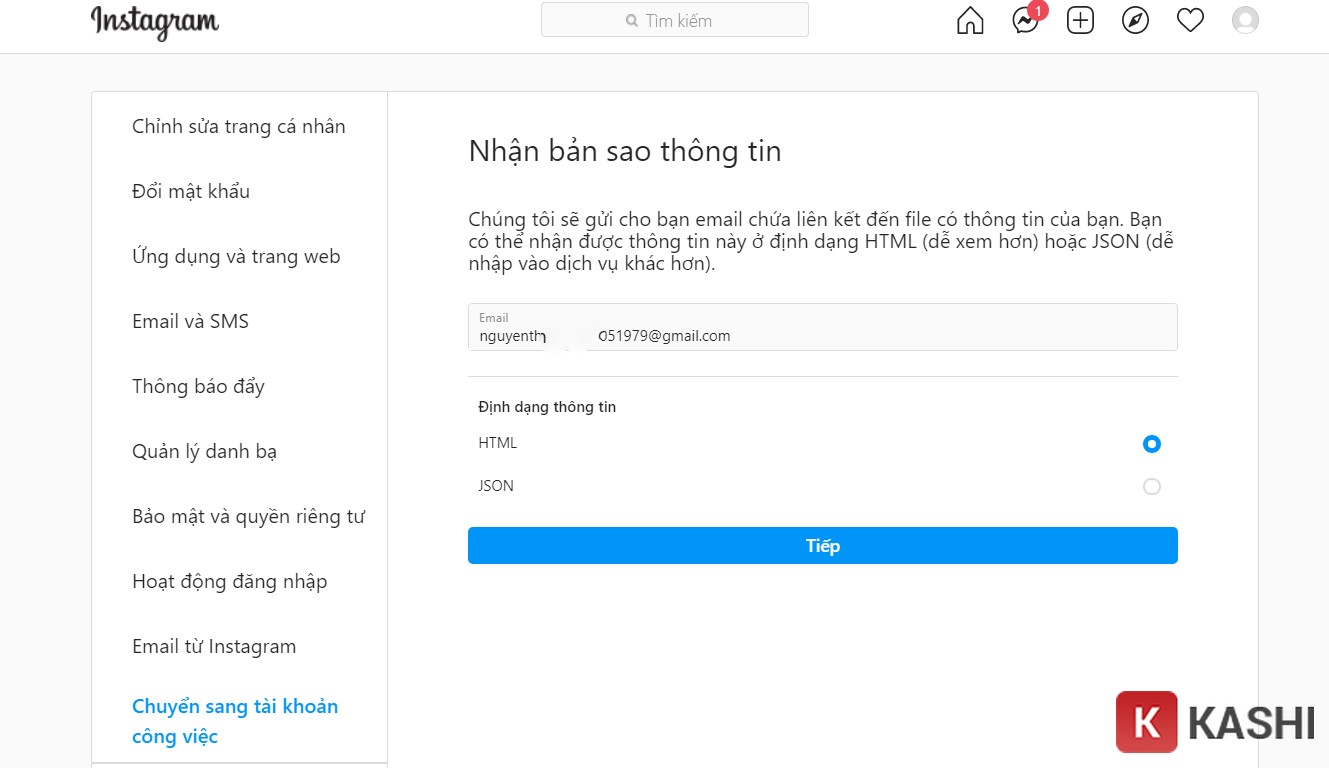Click the Email input field

tap(822, 328)
